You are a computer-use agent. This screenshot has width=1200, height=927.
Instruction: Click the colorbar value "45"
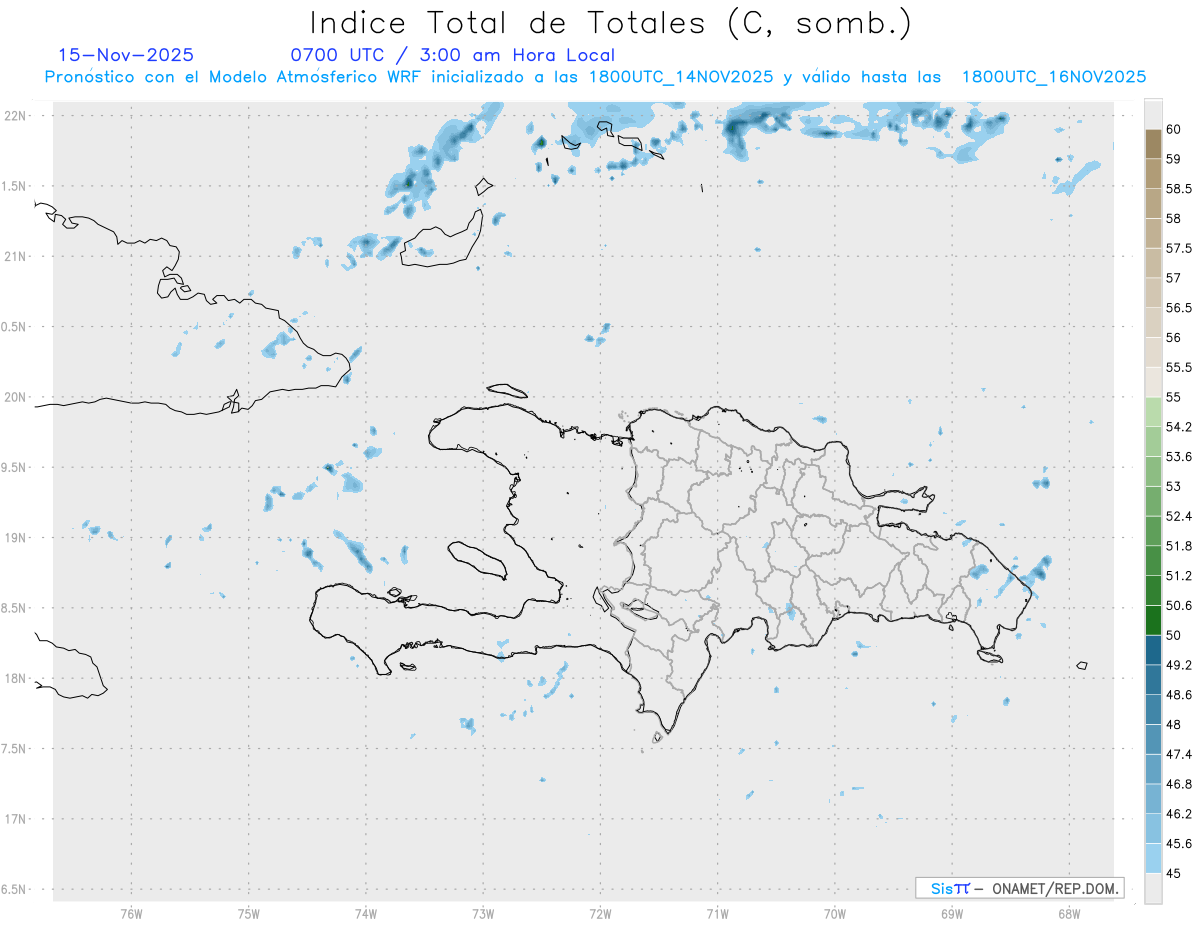pos(1174,873)
